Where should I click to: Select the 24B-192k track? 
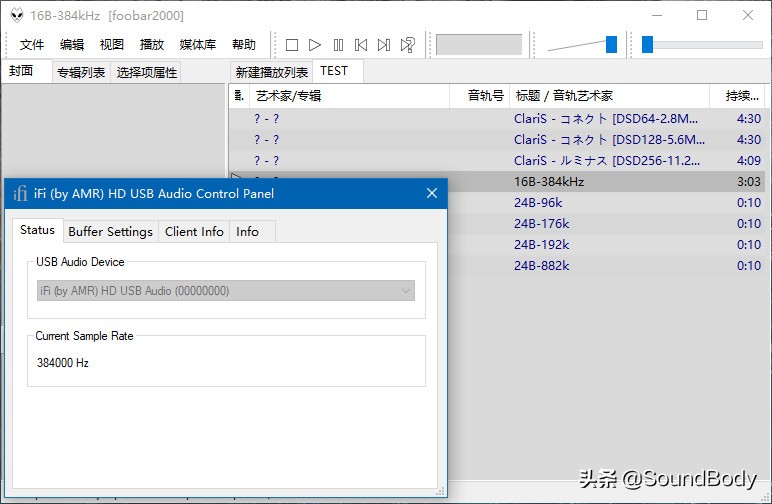click(x=606, y=245)
